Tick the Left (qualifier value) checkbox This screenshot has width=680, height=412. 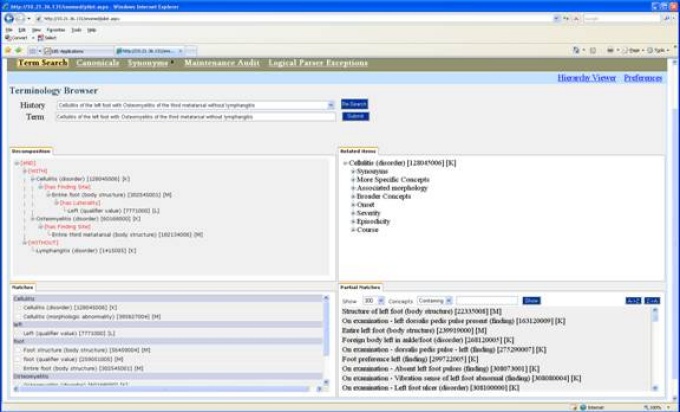pos(17,333)
